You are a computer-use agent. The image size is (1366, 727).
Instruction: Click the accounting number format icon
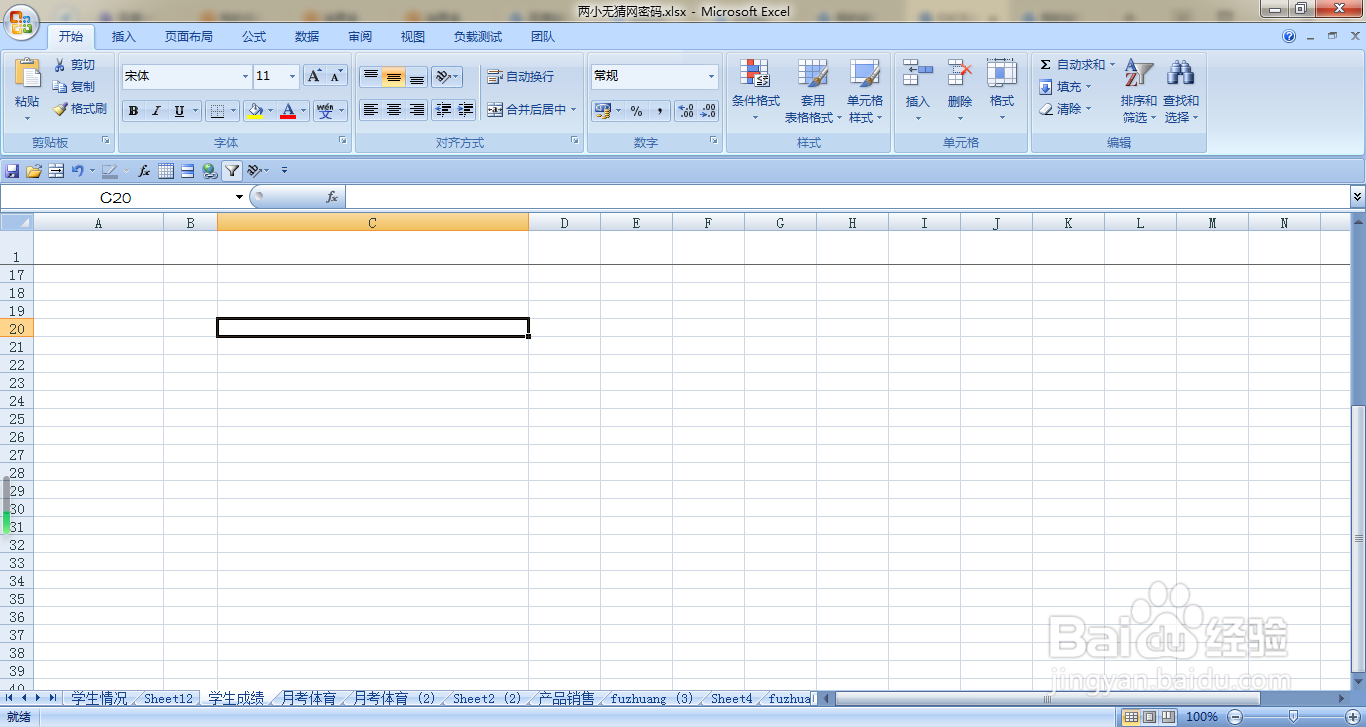point(602,111)
